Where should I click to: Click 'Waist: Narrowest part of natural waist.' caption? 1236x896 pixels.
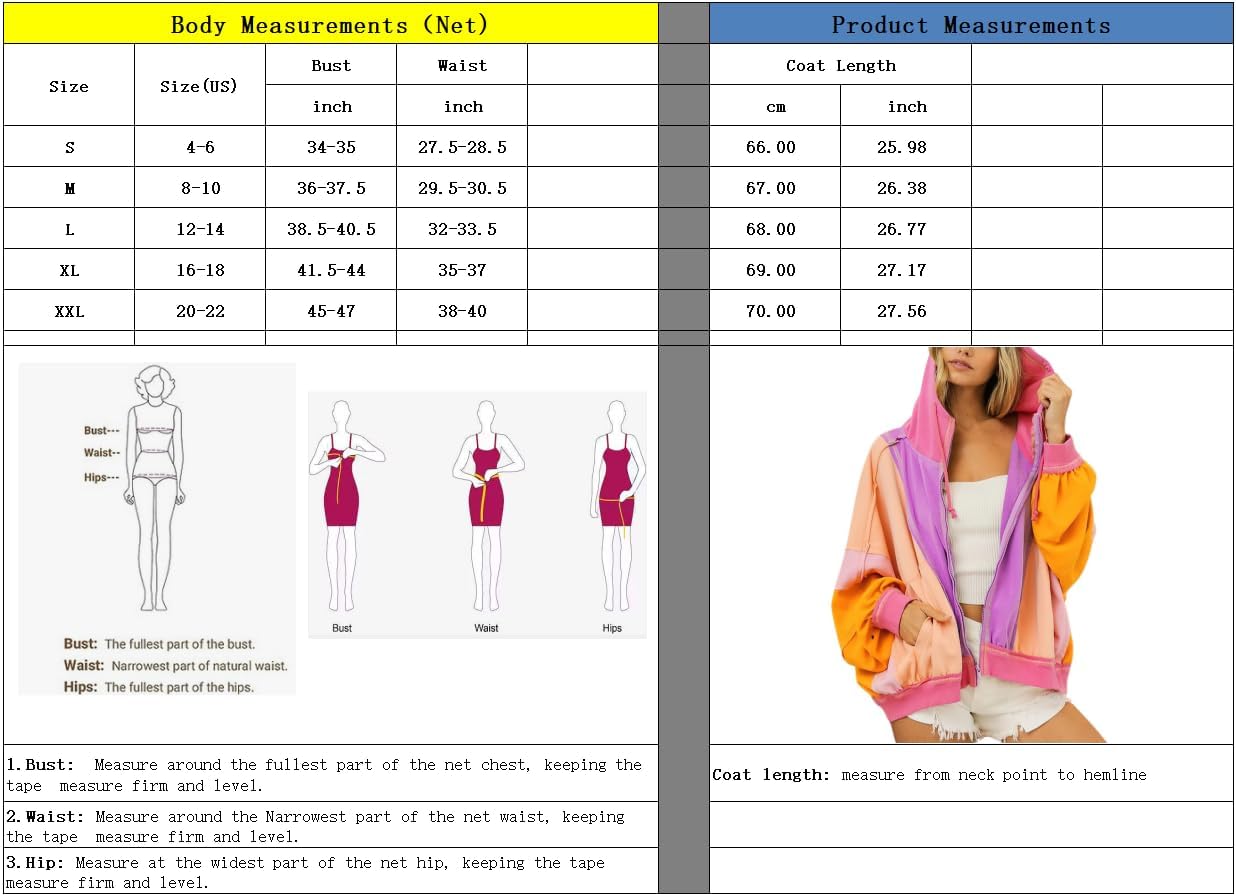coord(175,665)
